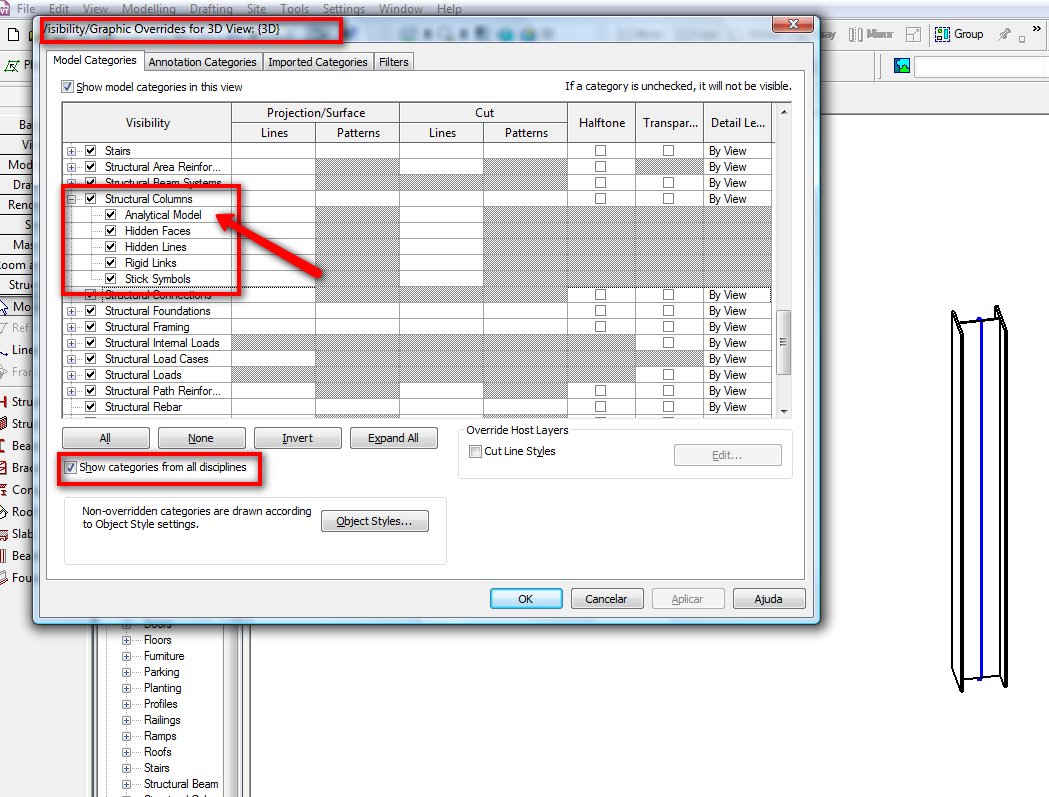Click the landscape picture icon beside the type selector
The width and height of the screenshot is (1049, 797).
(x=902, y=66)
